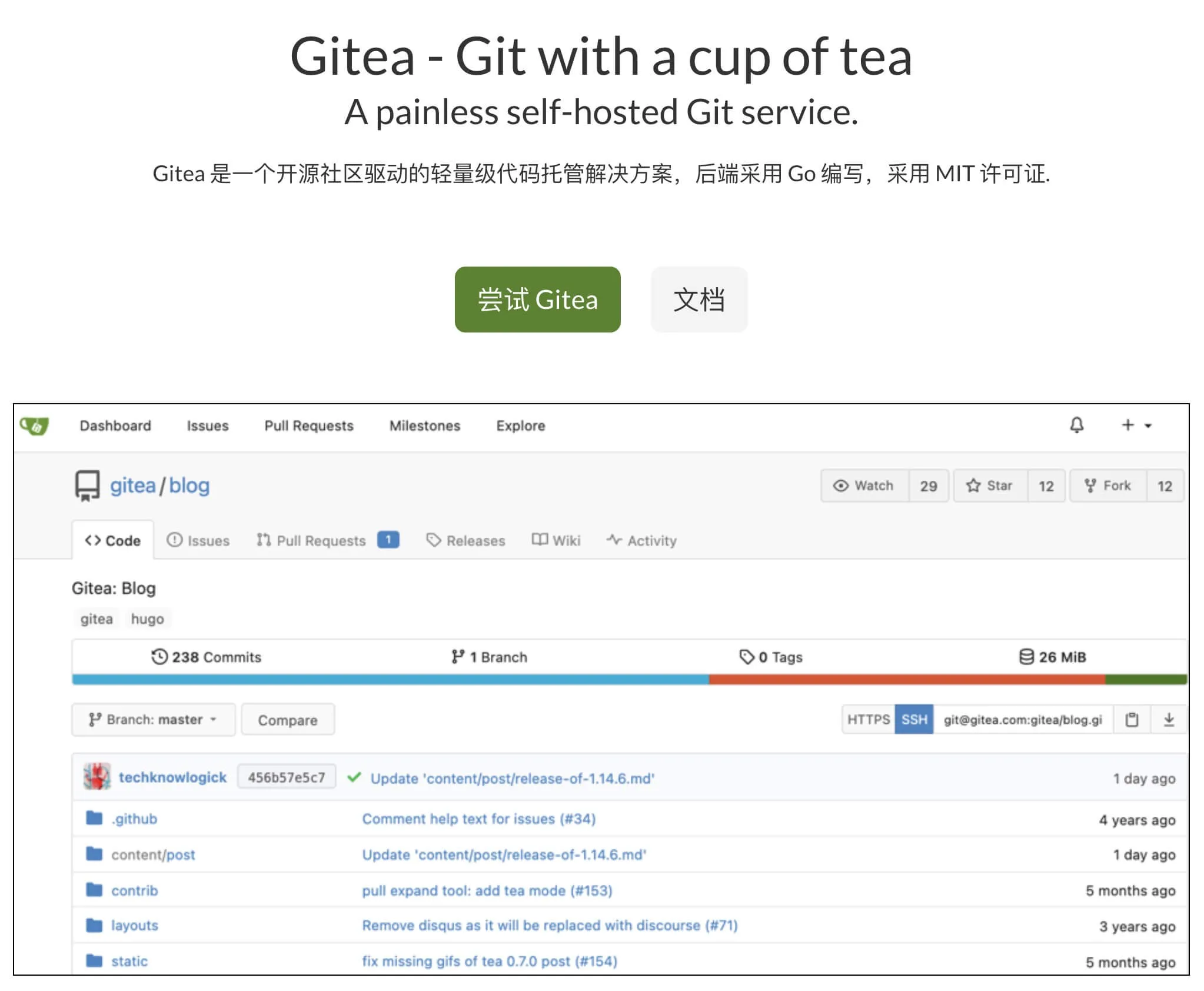Expand the Branch: master dropdown
Image resolution: width=1204 pixels, height=991 pixels.
tap(153, 719)
